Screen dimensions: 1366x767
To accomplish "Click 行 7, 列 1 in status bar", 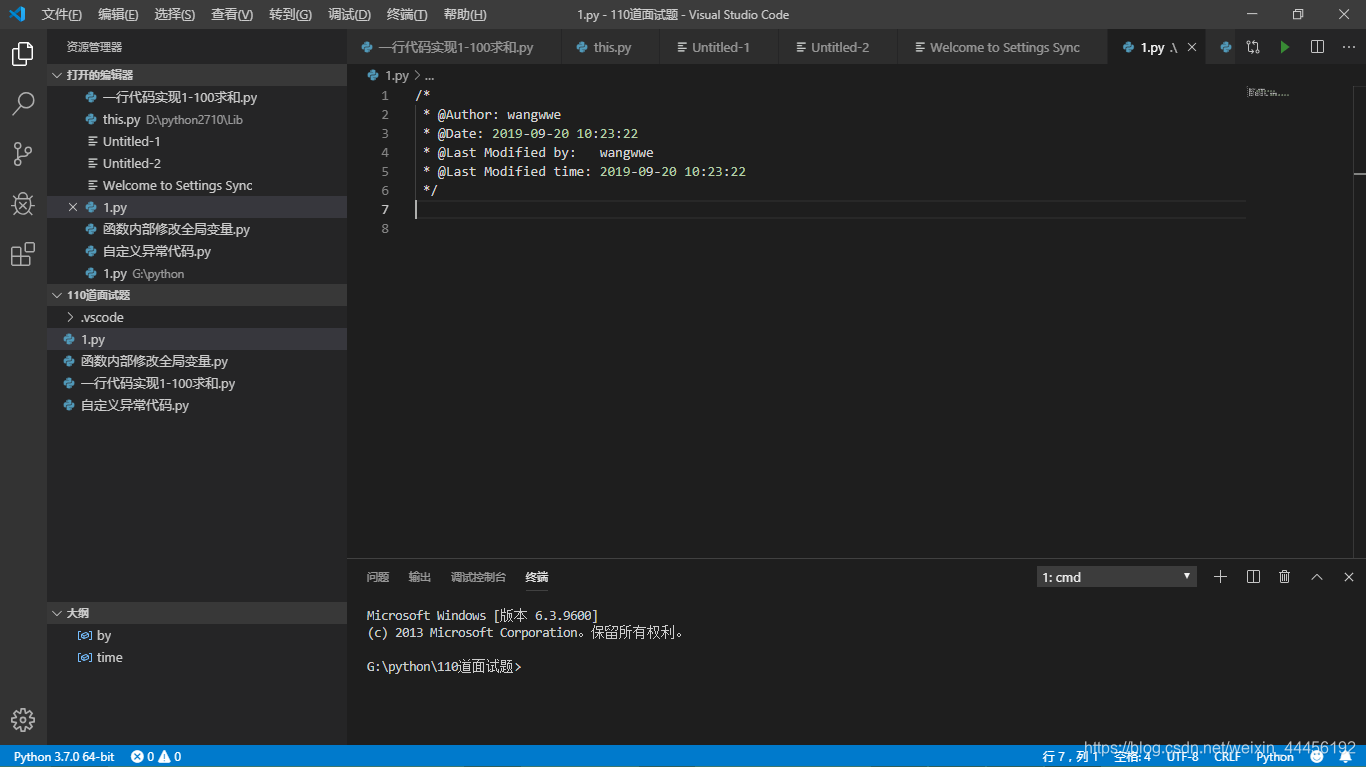I will [1070, 757].
